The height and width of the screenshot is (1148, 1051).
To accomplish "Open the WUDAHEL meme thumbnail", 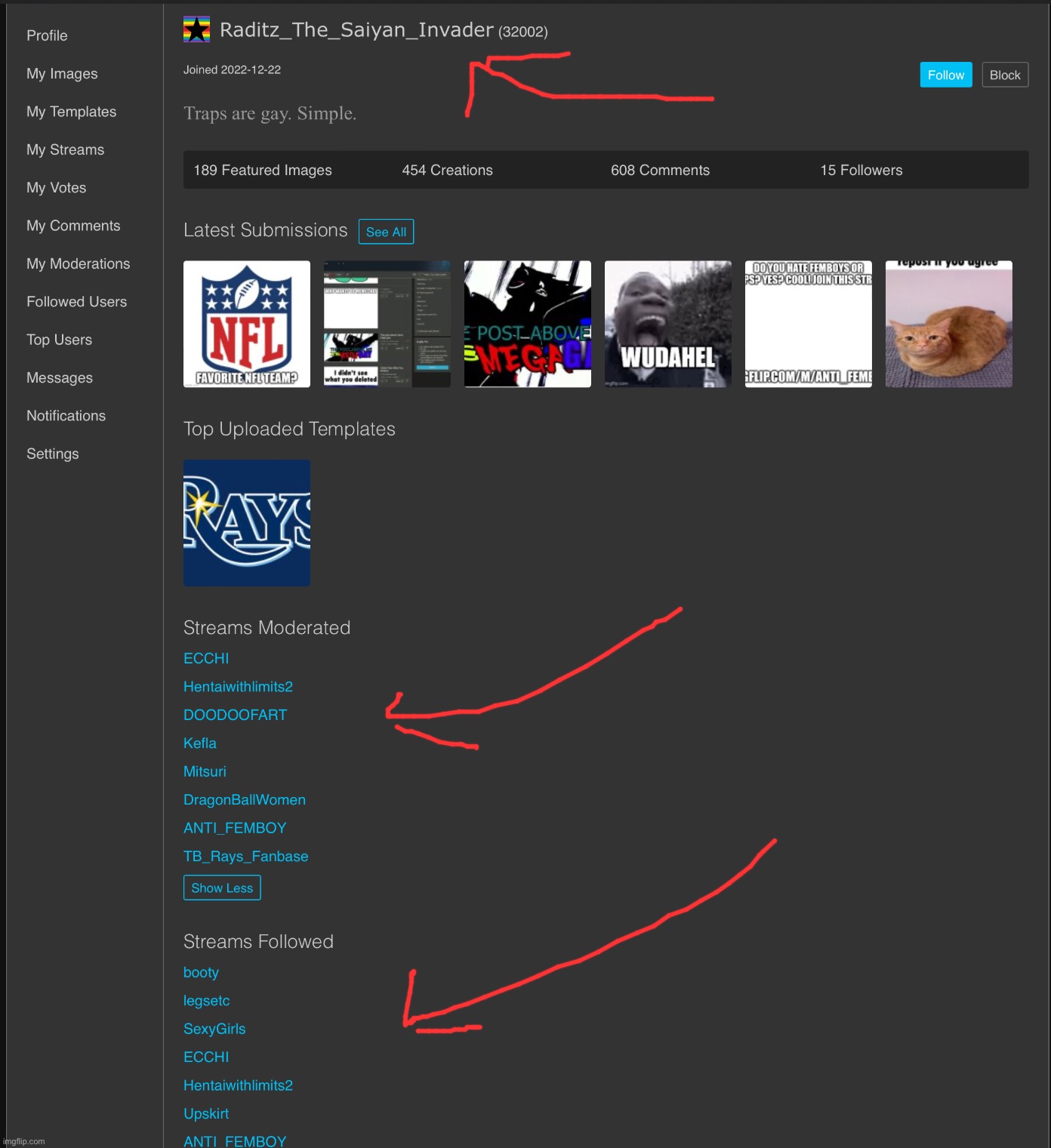I will pyautogui.click(x=668, y=324).
